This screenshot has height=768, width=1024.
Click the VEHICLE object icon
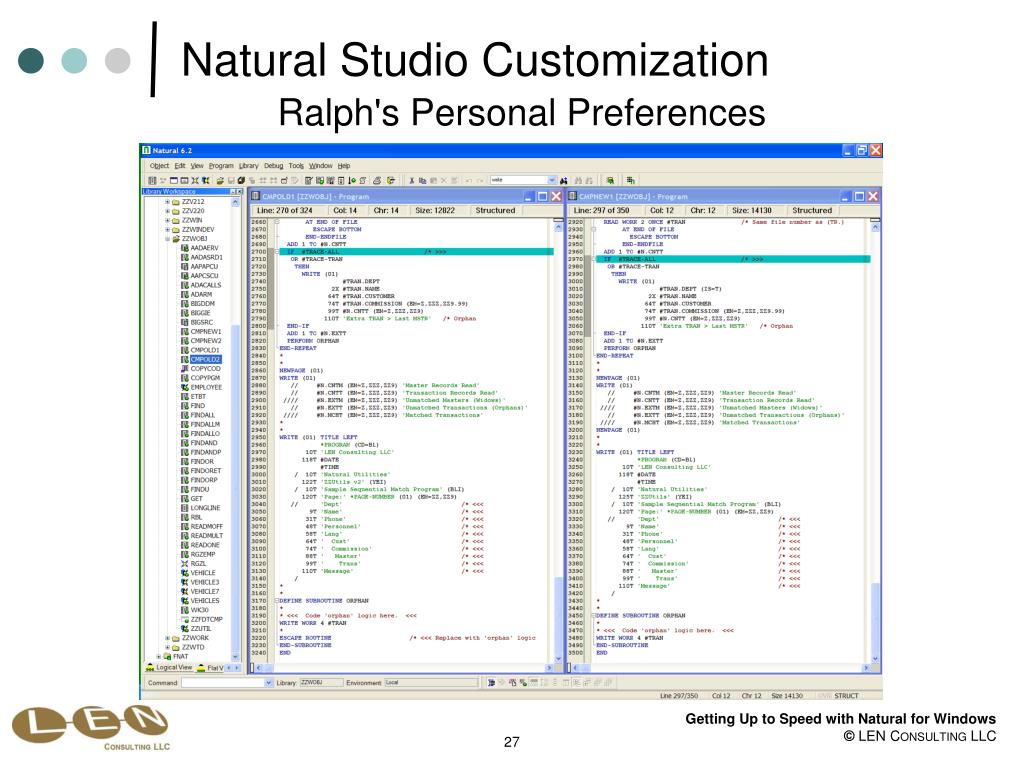[x=185, y=573]
